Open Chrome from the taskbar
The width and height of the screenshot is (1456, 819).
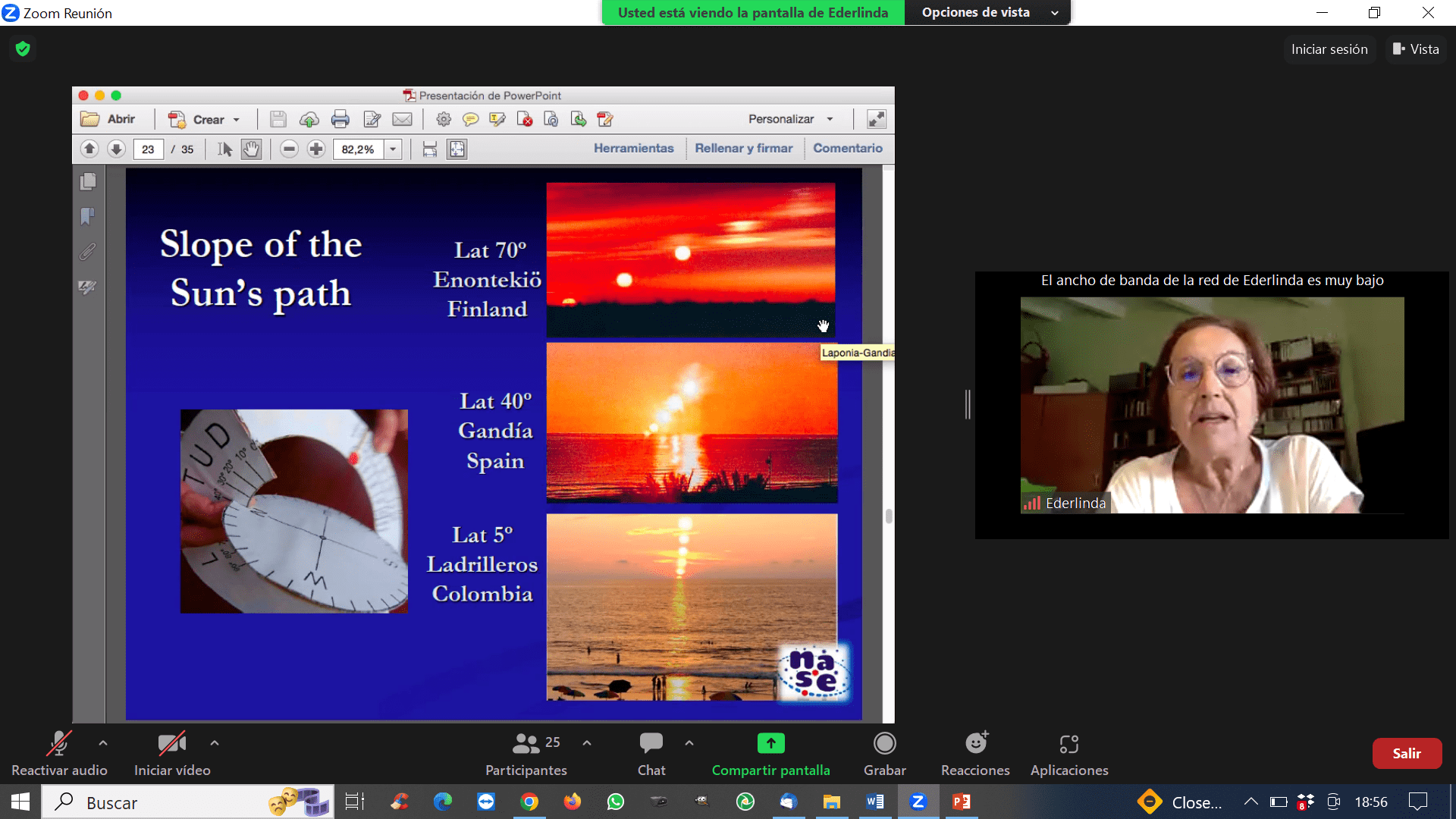pyautogui.click(x=529, y=802)
